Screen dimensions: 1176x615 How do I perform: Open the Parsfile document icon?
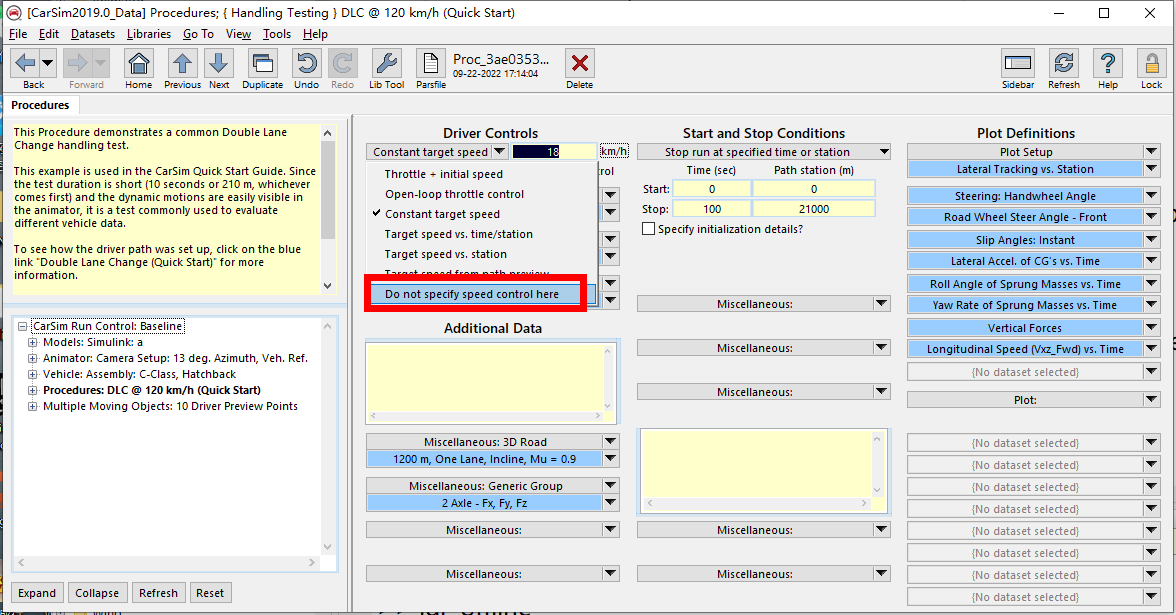430,64
